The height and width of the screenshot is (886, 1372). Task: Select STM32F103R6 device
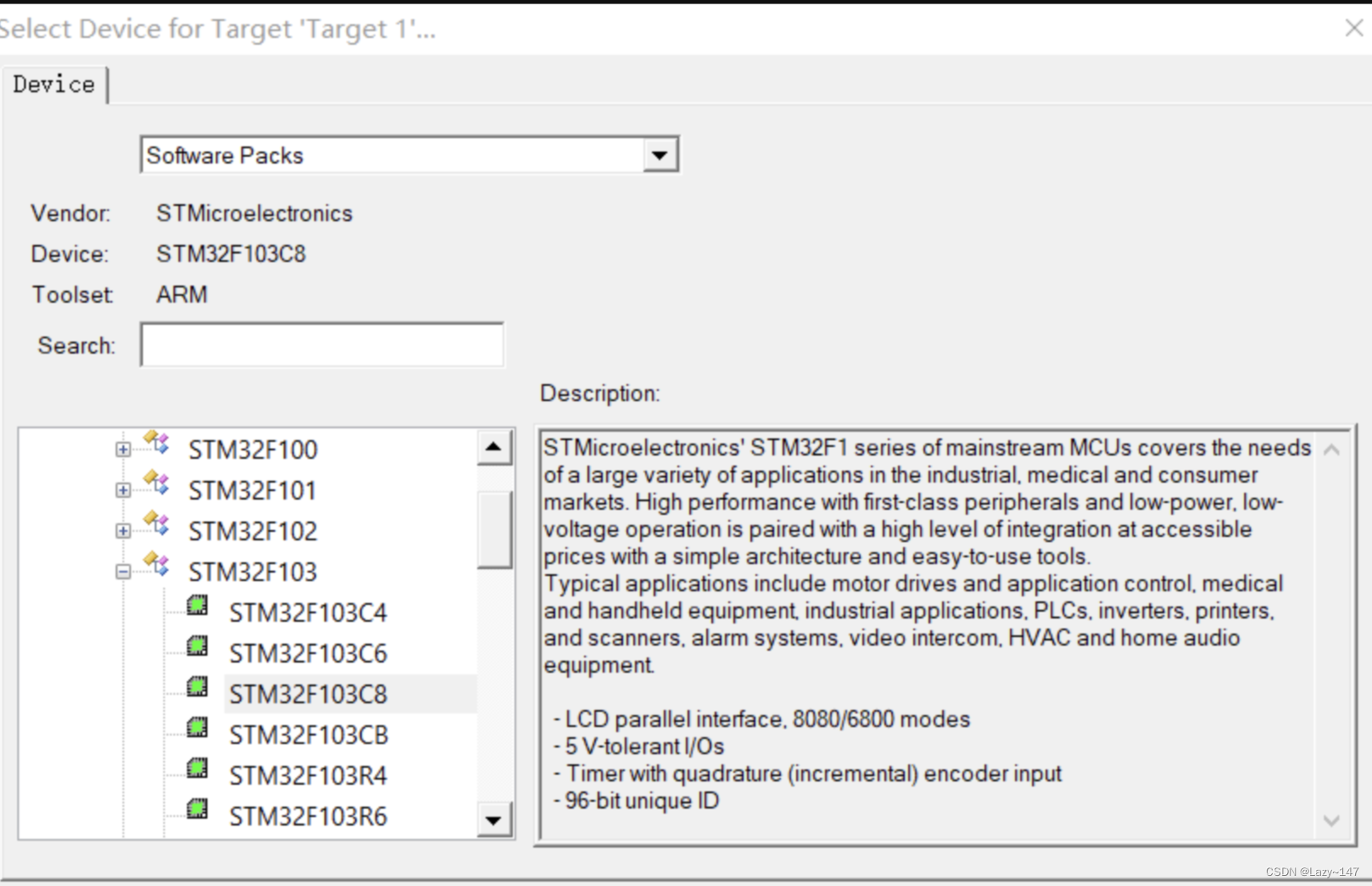point(308,816)
